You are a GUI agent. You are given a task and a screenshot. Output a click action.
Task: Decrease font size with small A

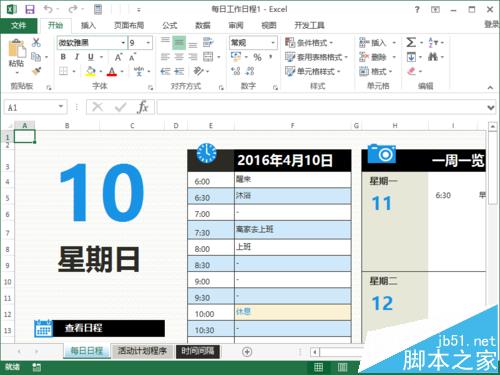(132, 57)
